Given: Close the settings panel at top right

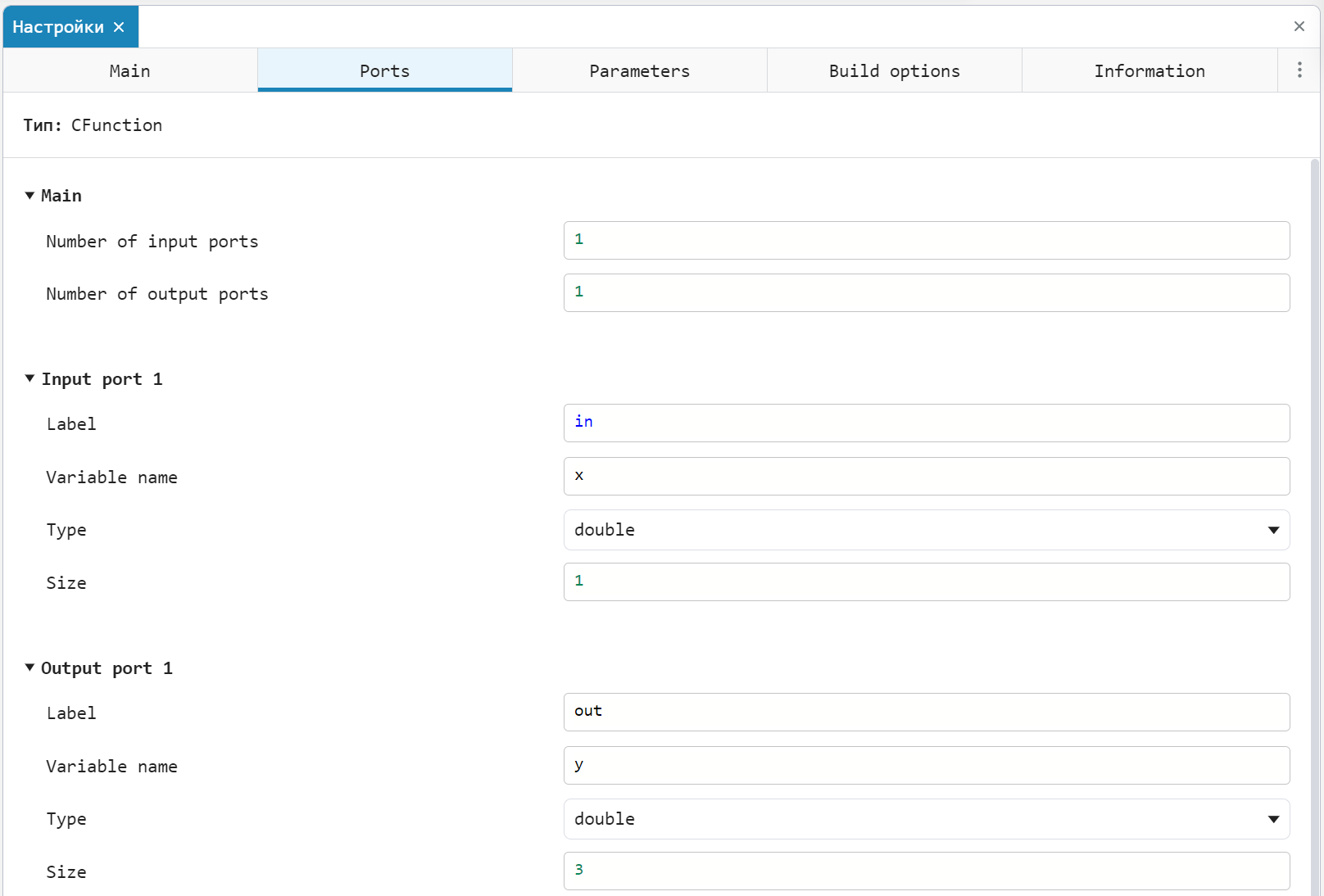Looking at the screenshot, I should click(x=1299, y=26).
